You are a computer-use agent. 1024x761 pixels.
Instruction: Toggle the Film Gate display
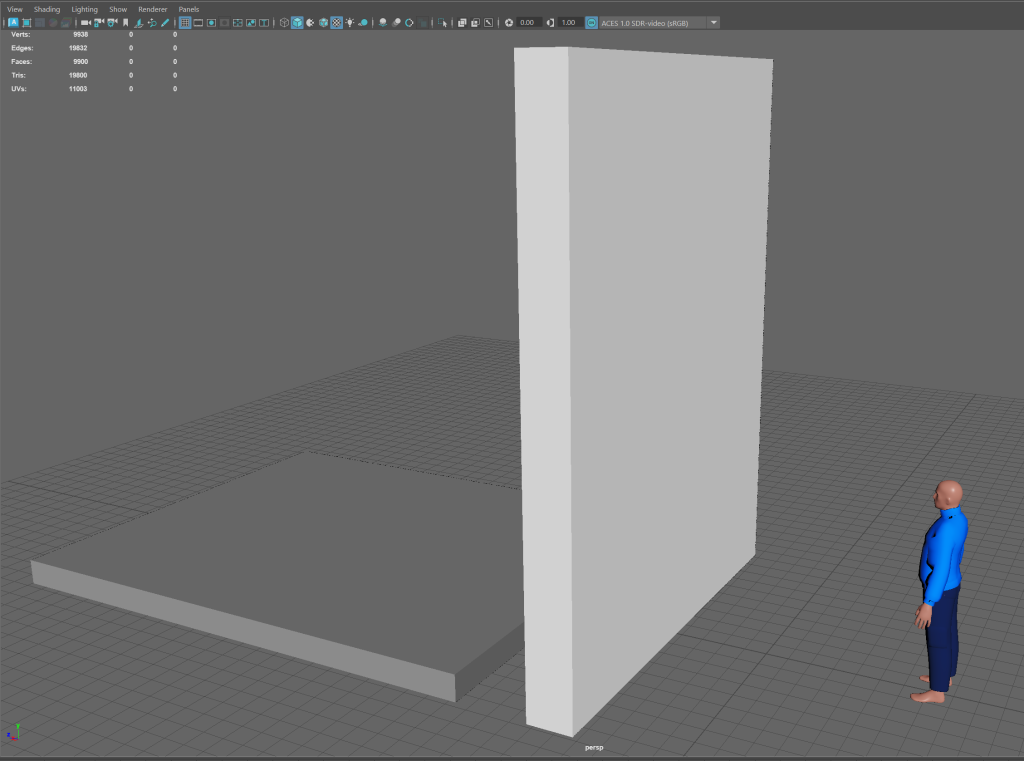click(198, 22)
